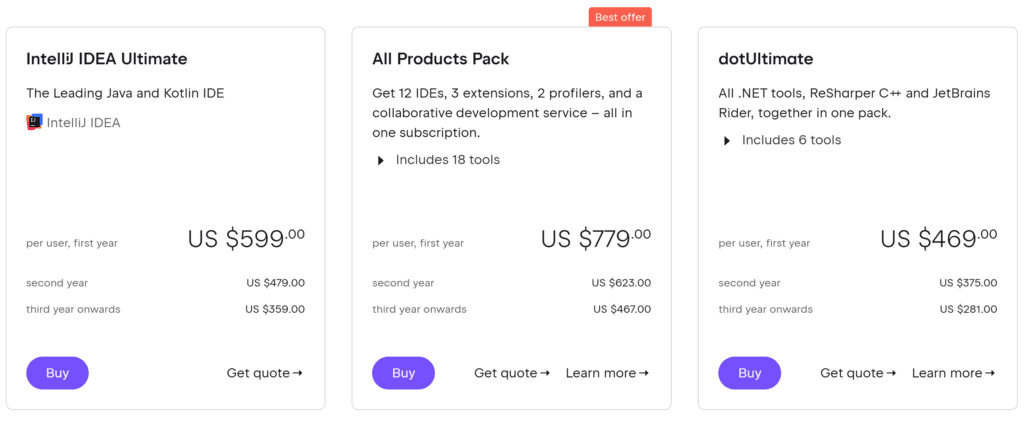Expand the 'Includes 18 tools' disclosure triangle
The width and height of the screenshot is (1024, 422).
(x=381, y=160)
